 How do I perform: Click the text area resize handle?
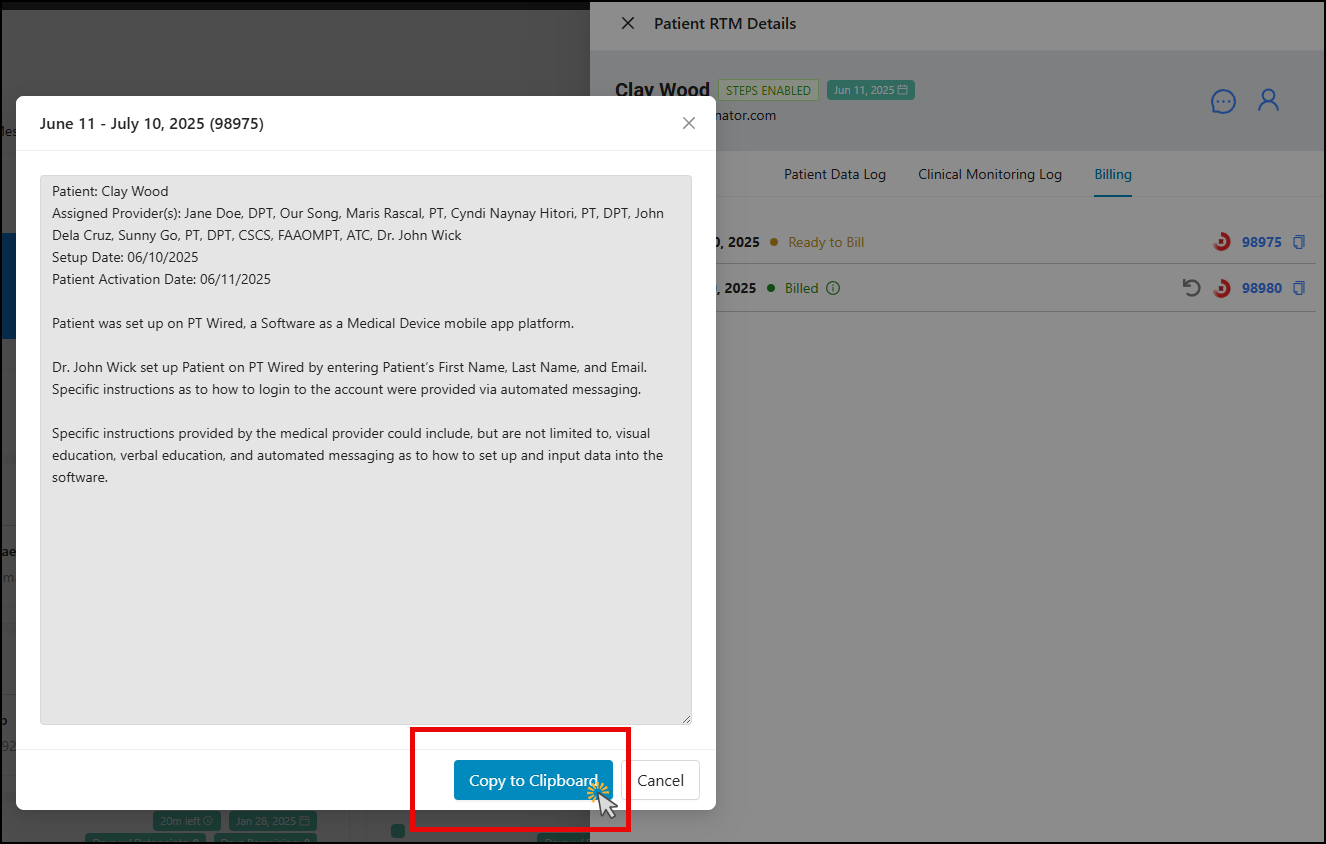coord(685,718)
